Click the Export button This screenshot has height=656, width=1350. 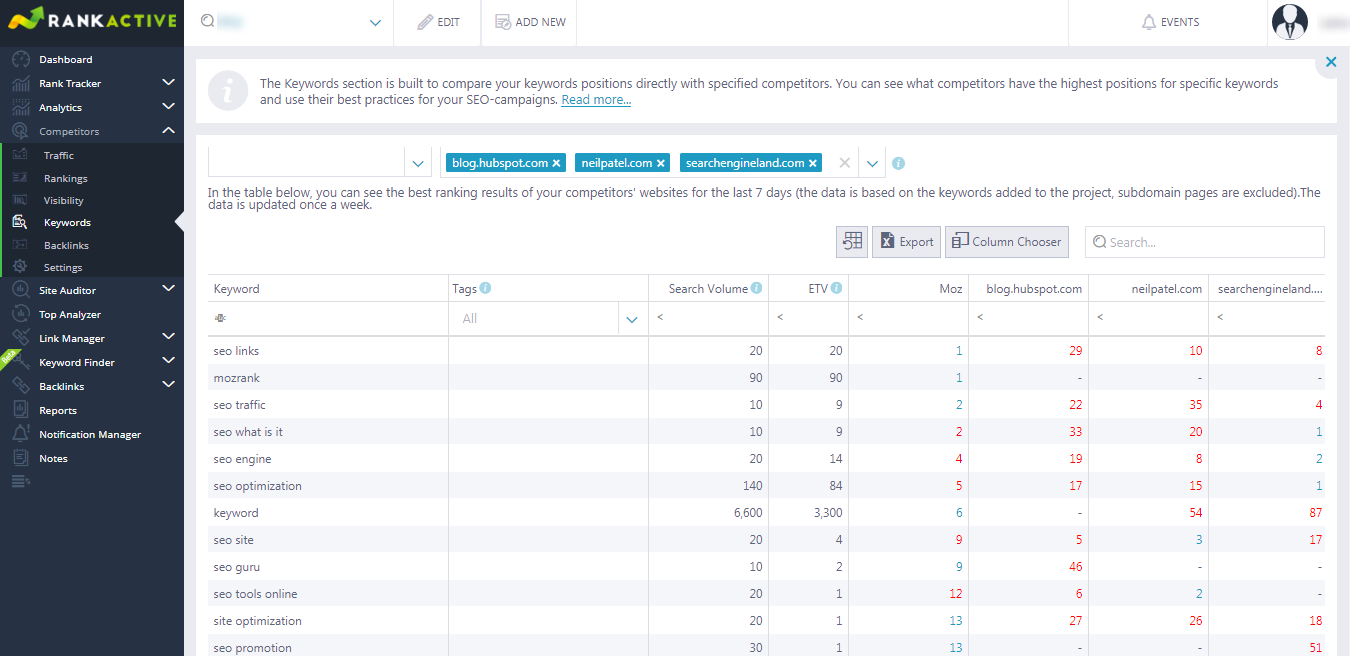click(906, 241)
